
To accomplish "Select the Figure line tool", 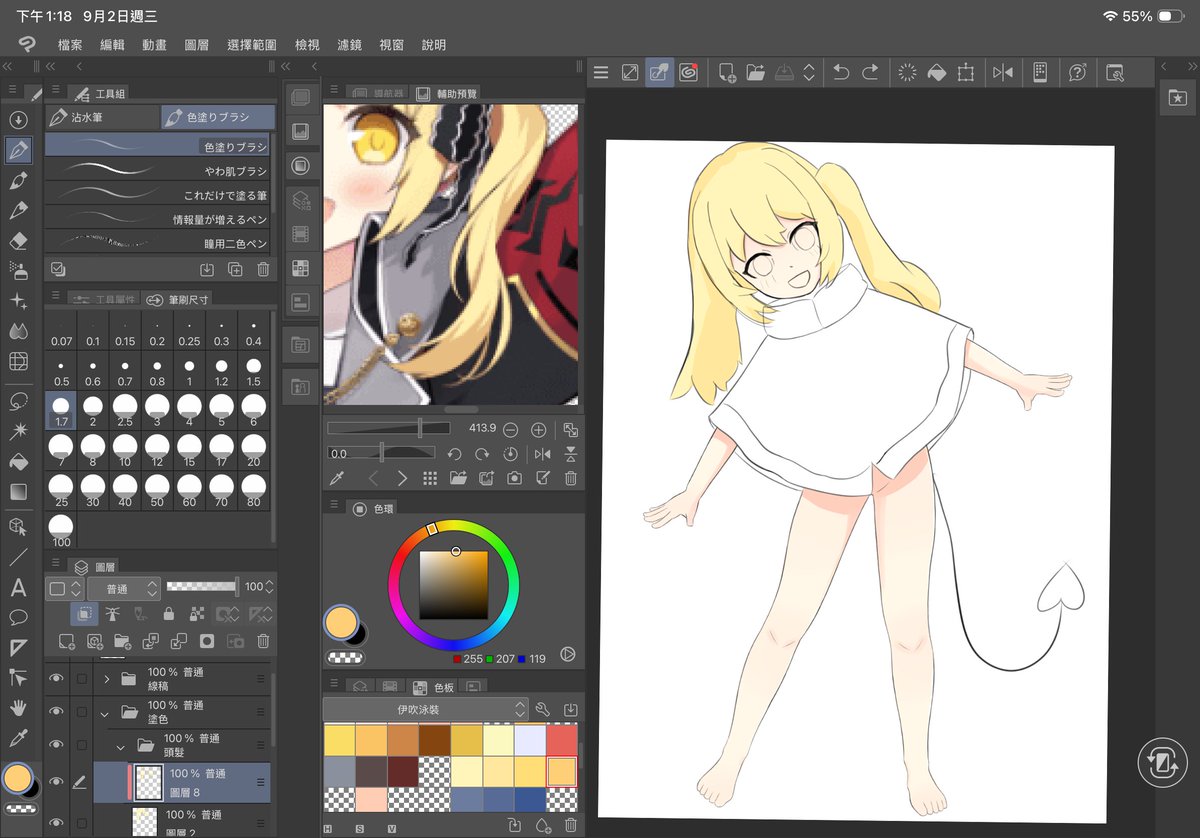I will point(18,557).
